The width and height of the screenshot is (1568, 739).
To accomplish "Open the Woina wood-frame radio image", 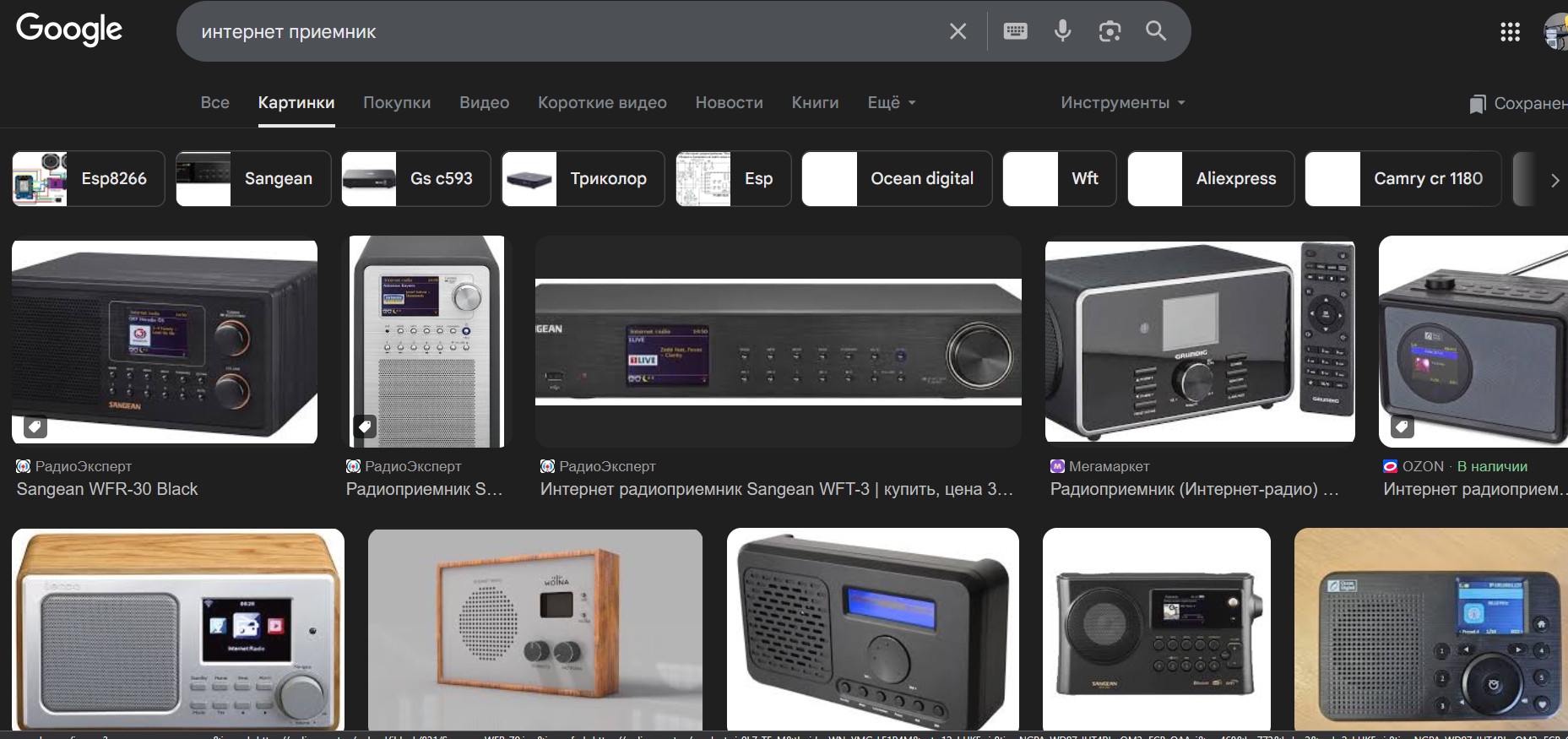I will pyautogui.click(x=535, y=629).
